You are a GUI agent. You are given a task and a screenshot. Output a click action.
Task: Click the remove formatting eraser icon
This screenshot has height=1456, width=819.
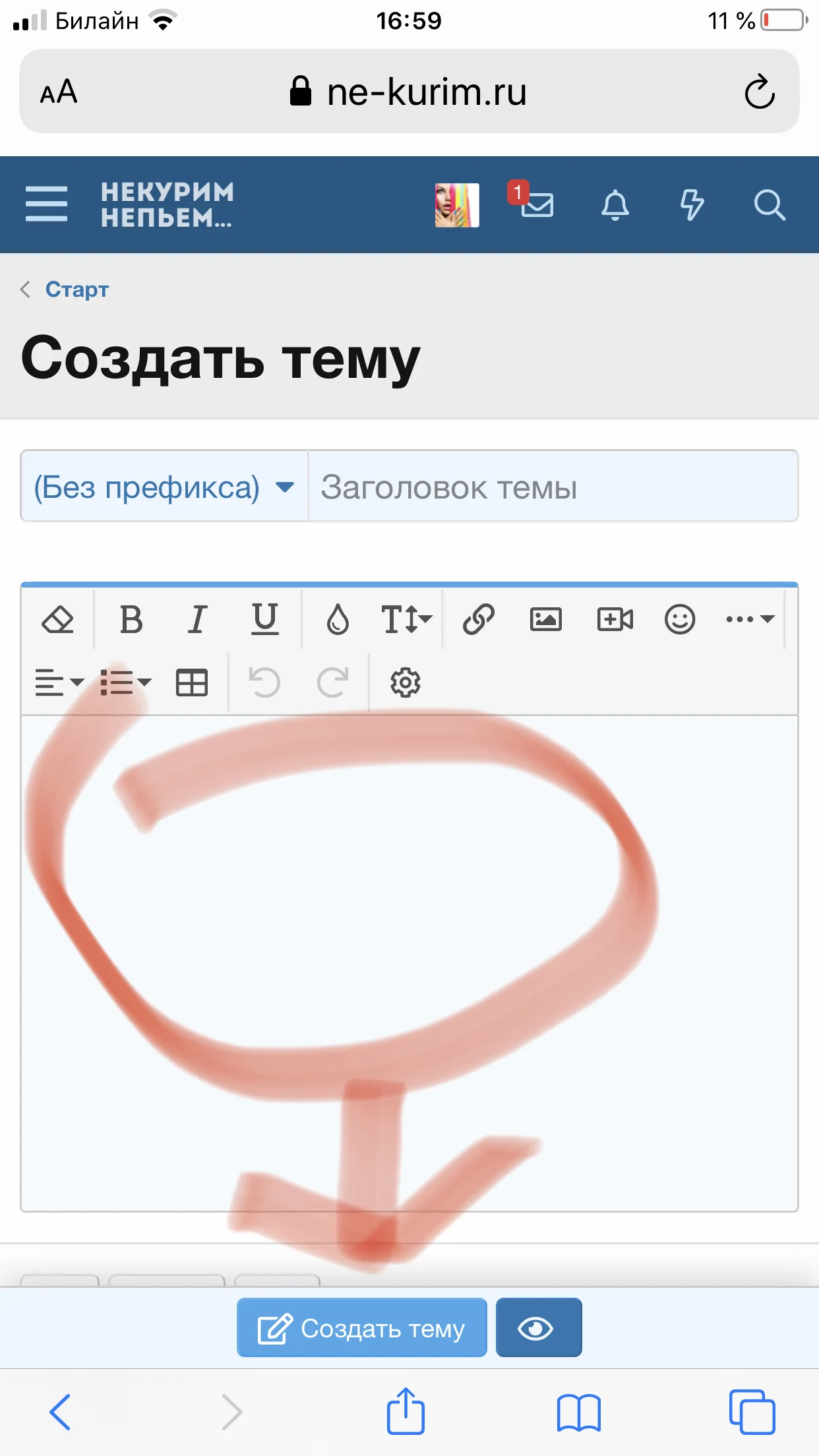click(x=57, y=619)
